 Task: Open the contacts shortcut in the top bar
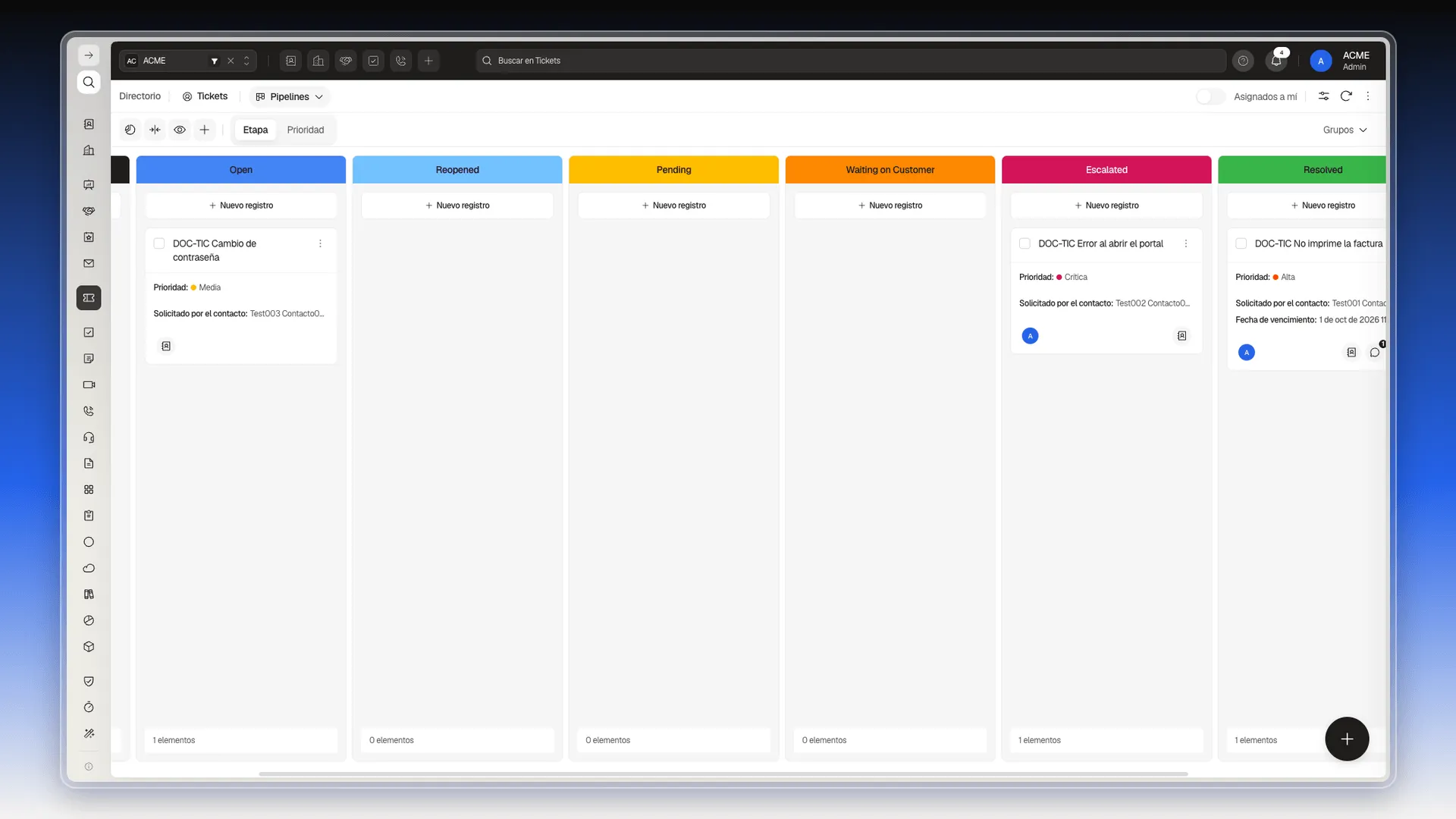tap(291, 61)
